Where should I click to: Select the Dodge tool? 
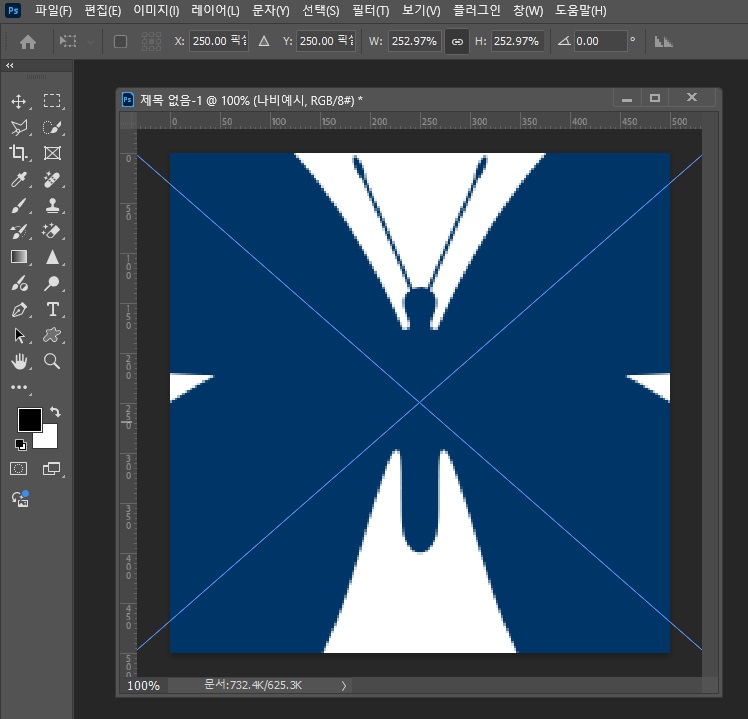(52, 283)
